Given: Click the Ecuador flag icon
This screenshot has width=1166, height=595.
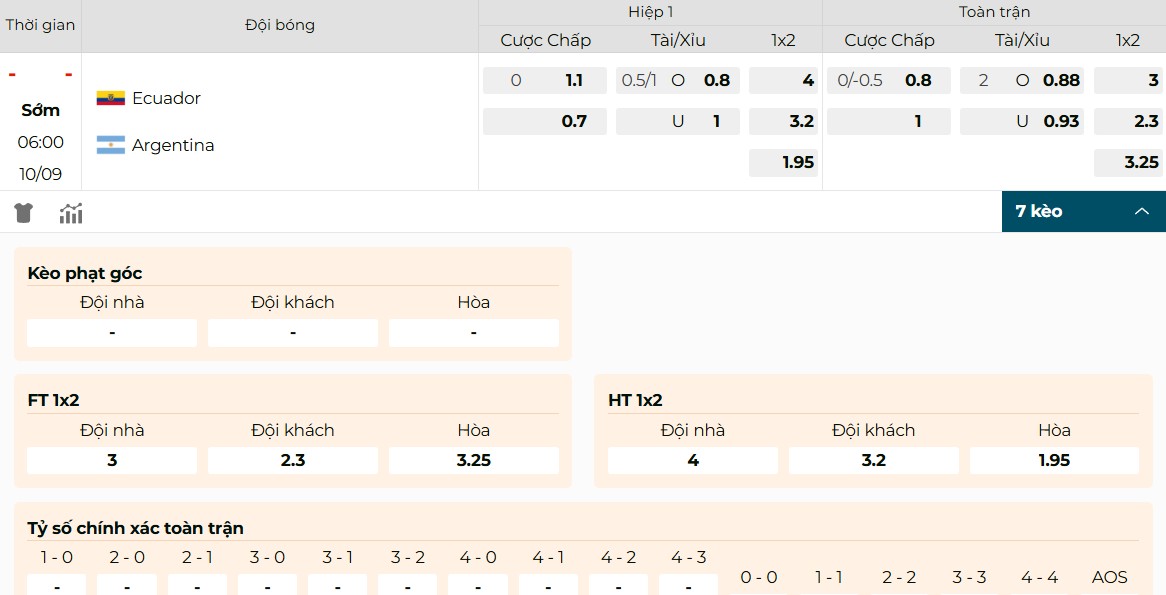Looking at the screenshot, I should (x=110, y=98).
